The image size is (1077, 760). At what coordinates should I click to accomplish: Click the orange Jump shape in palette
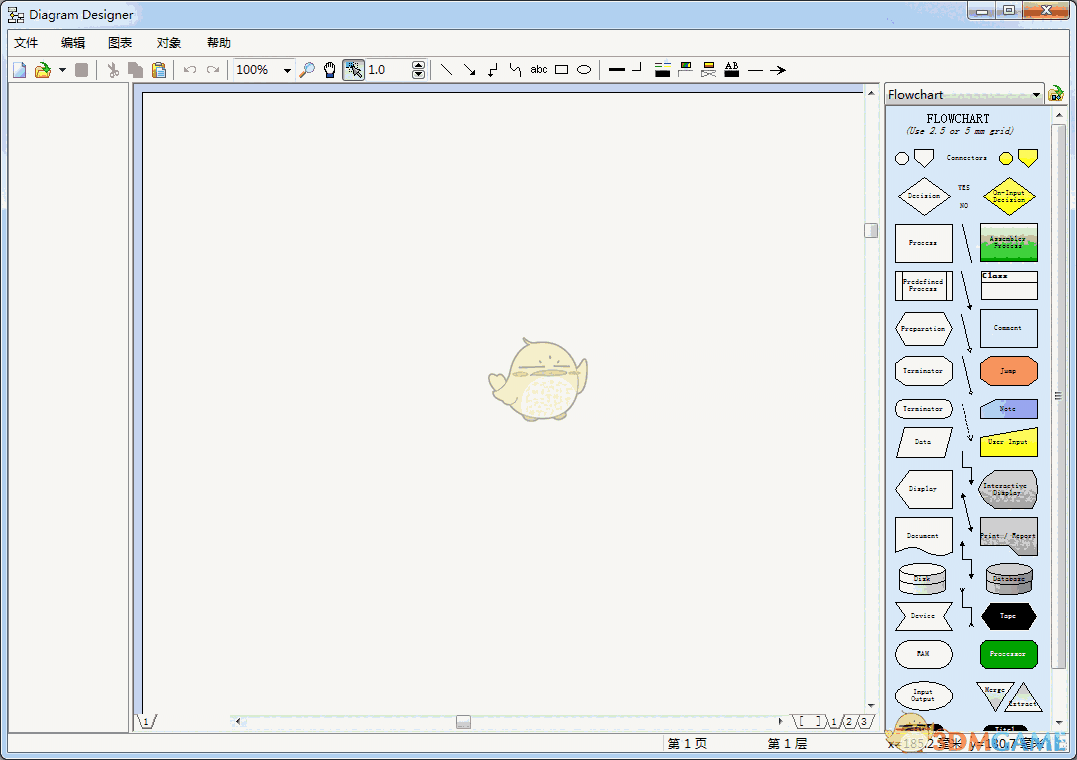click(1008, 371)
